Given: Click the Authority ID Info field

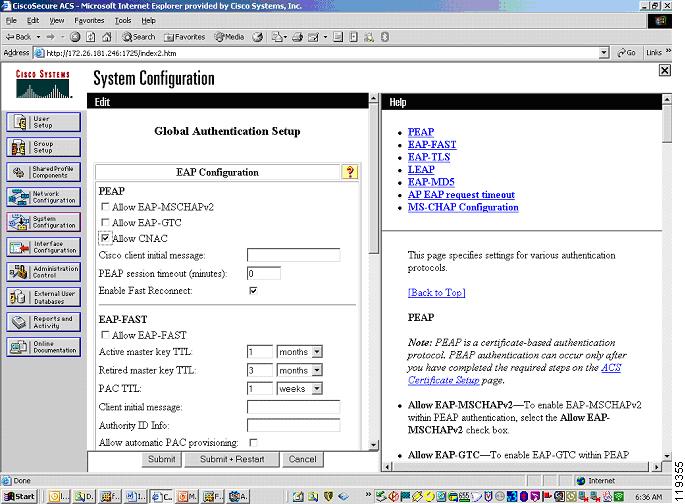Looking at the screenshot, I should 293,425.
